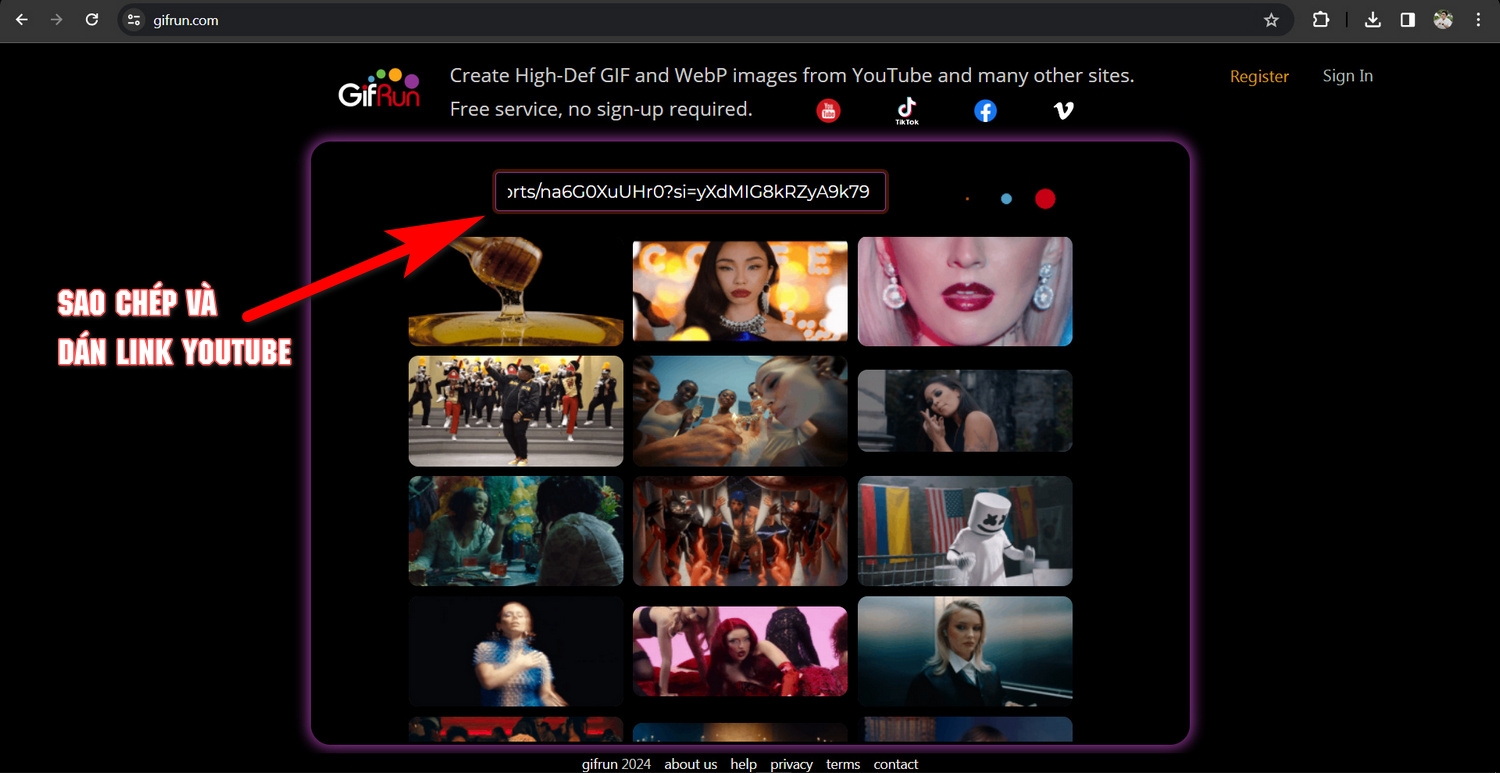Open the marching band dancers thumbnail

click(516, 411)
